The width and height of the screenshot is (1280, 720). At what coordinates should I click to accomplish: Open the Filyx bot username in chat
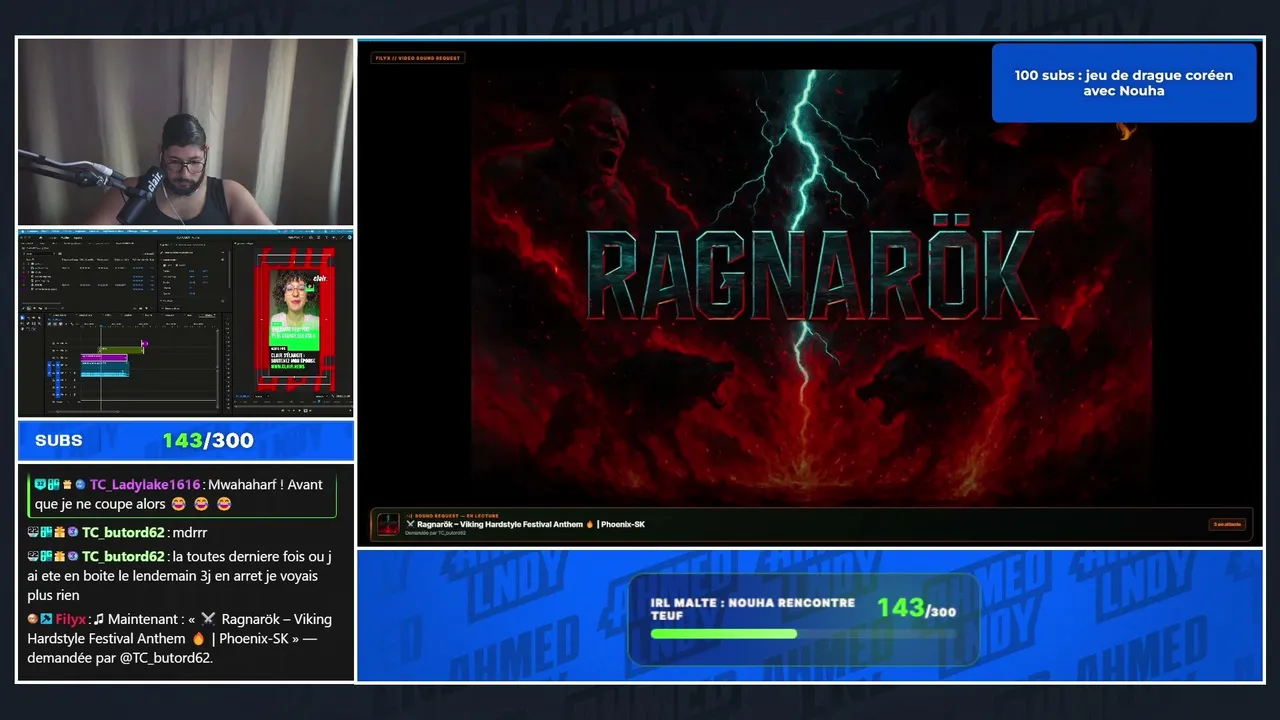[71, 620]
